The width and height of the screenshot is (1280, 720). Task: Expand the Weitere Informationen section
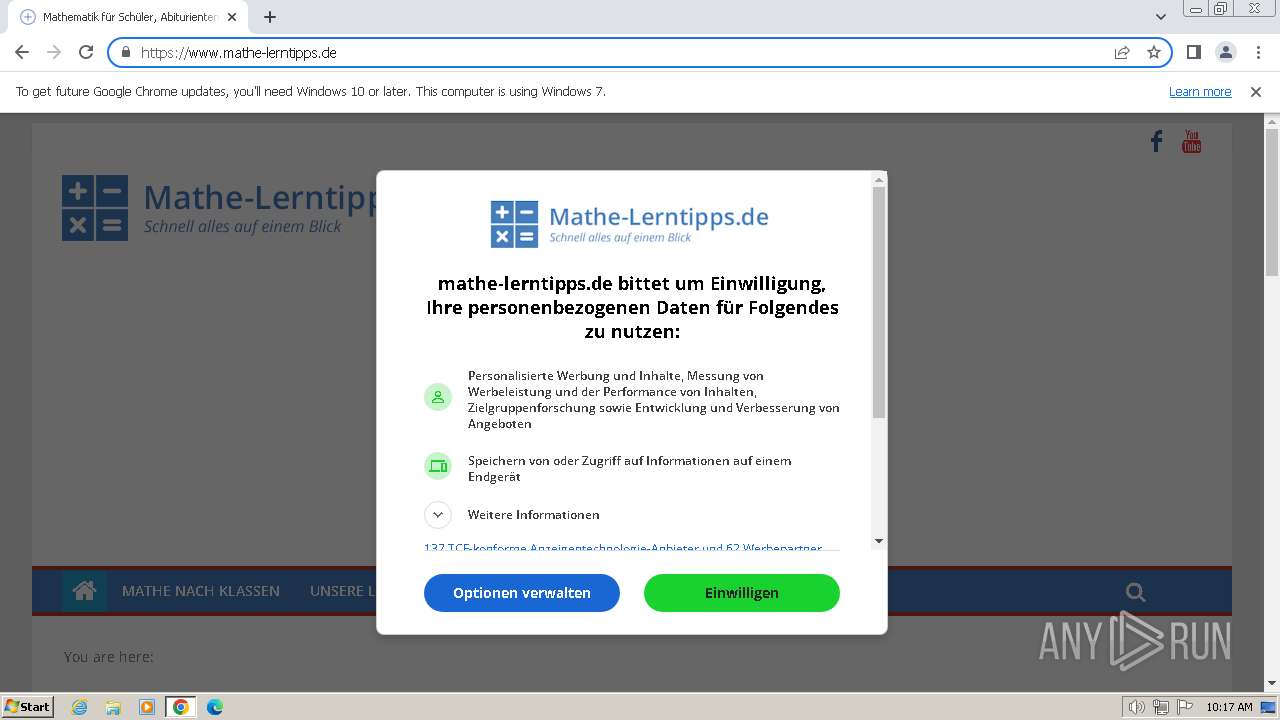pos(437,515)
